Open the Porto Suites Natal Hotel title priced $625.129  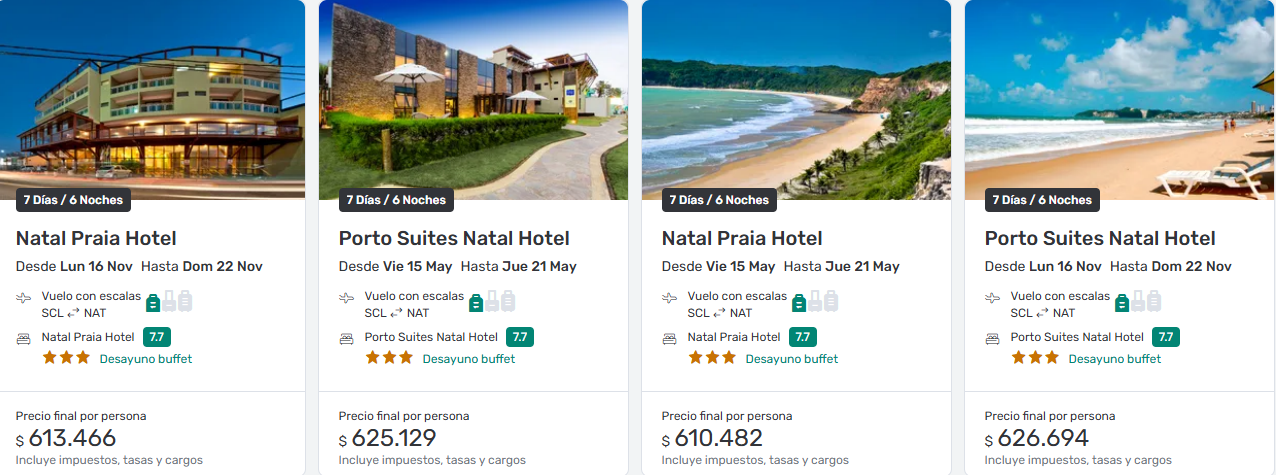tap(454, 238)
